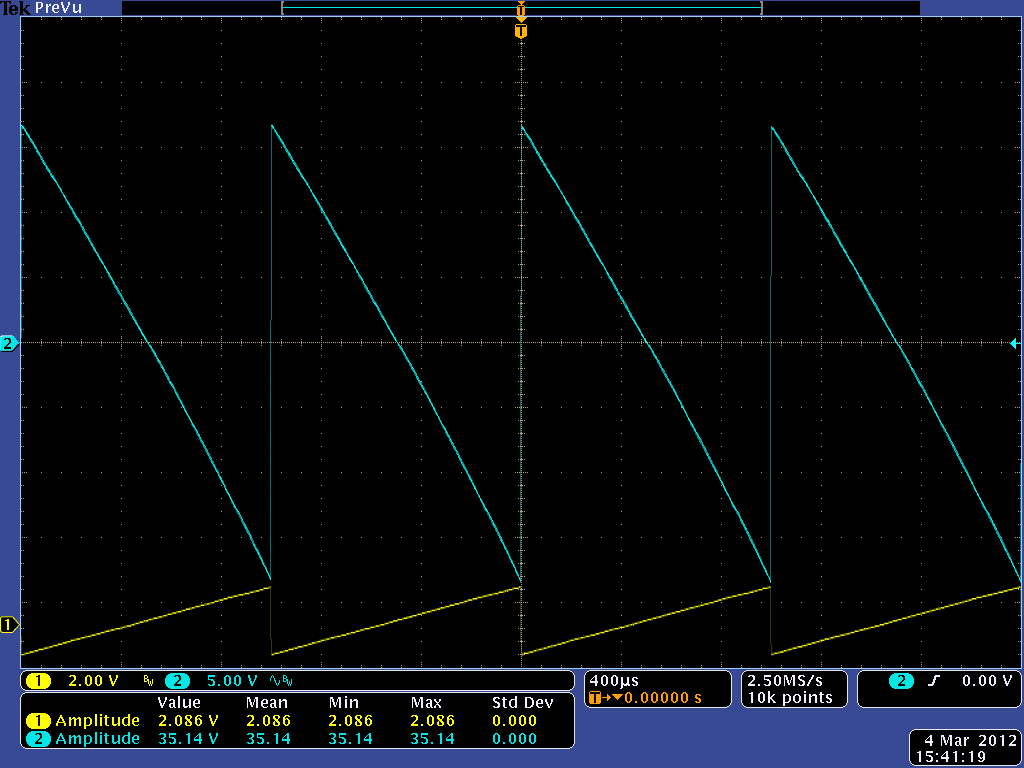
Task: Click the clock time 15:41:19
Action: tap(951, 757)
